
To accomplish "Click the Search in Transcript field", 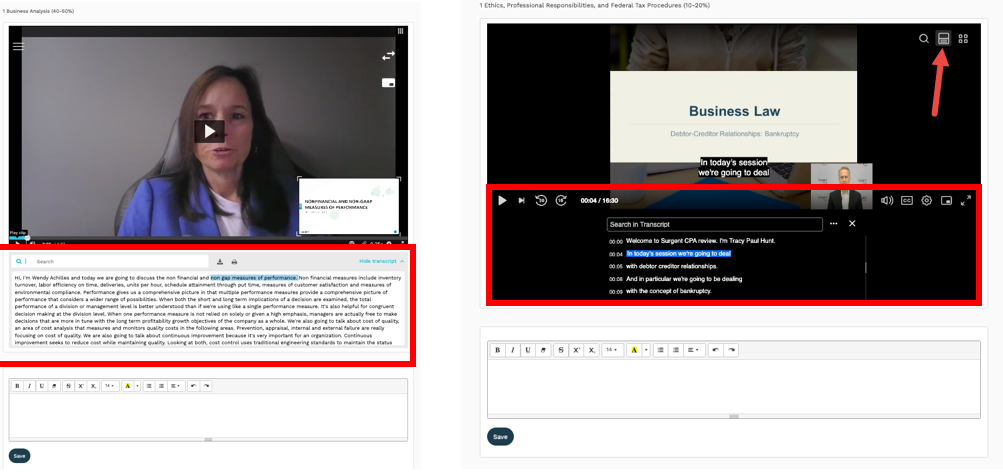I will [x=715, y=224].
